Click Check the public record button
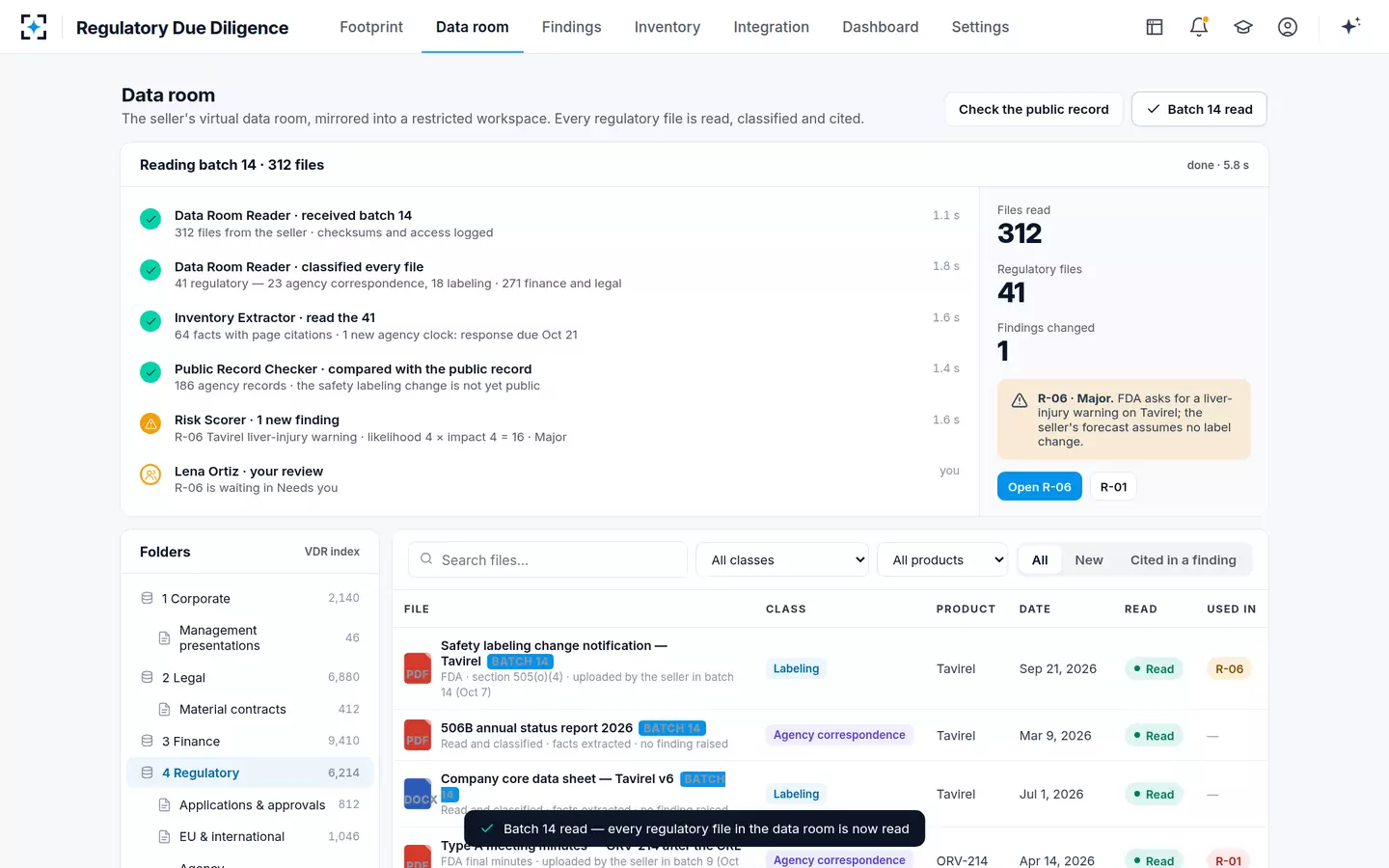 coord(1034,109)
